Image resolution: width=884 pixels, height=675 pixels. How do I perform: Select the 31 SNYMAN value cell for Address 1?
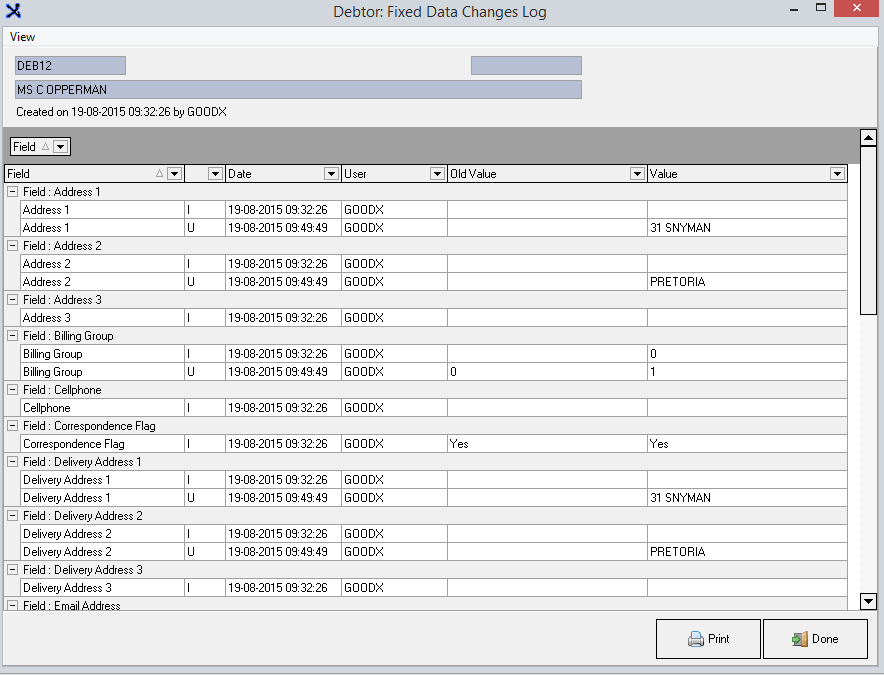pos(746,228)
